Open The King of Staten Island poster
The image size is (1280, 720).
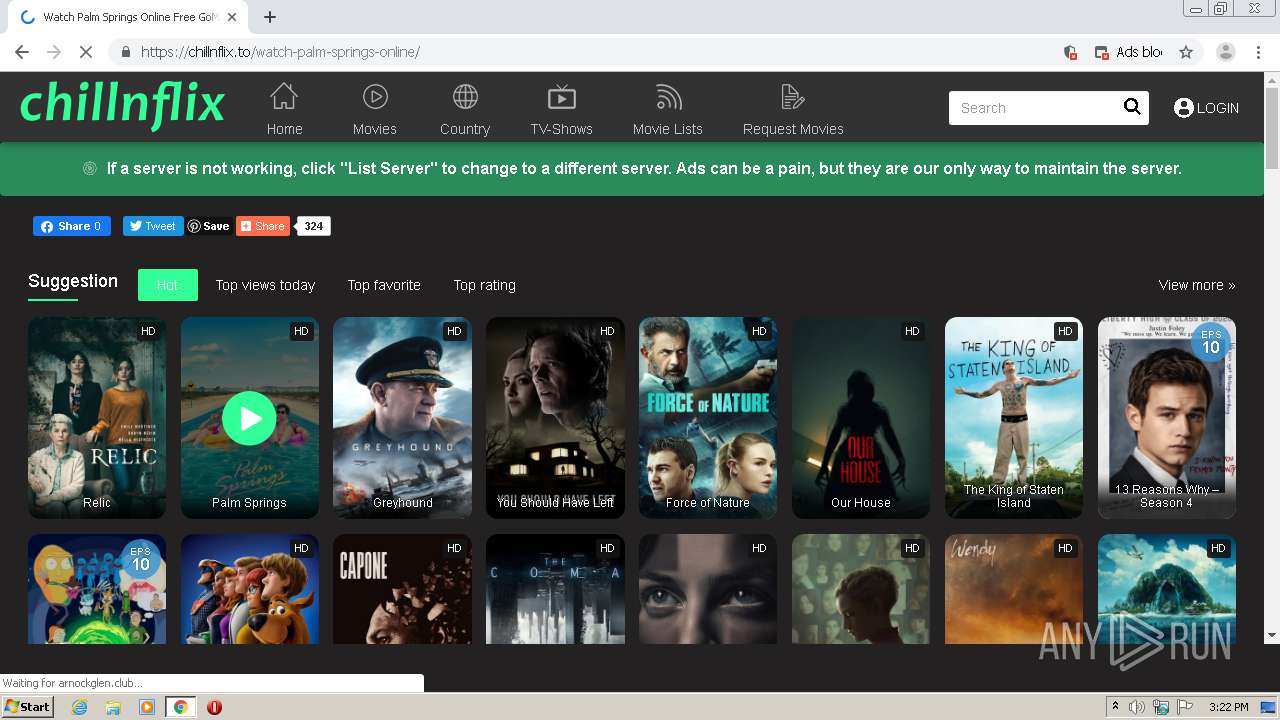click(x=1014, y=418)
